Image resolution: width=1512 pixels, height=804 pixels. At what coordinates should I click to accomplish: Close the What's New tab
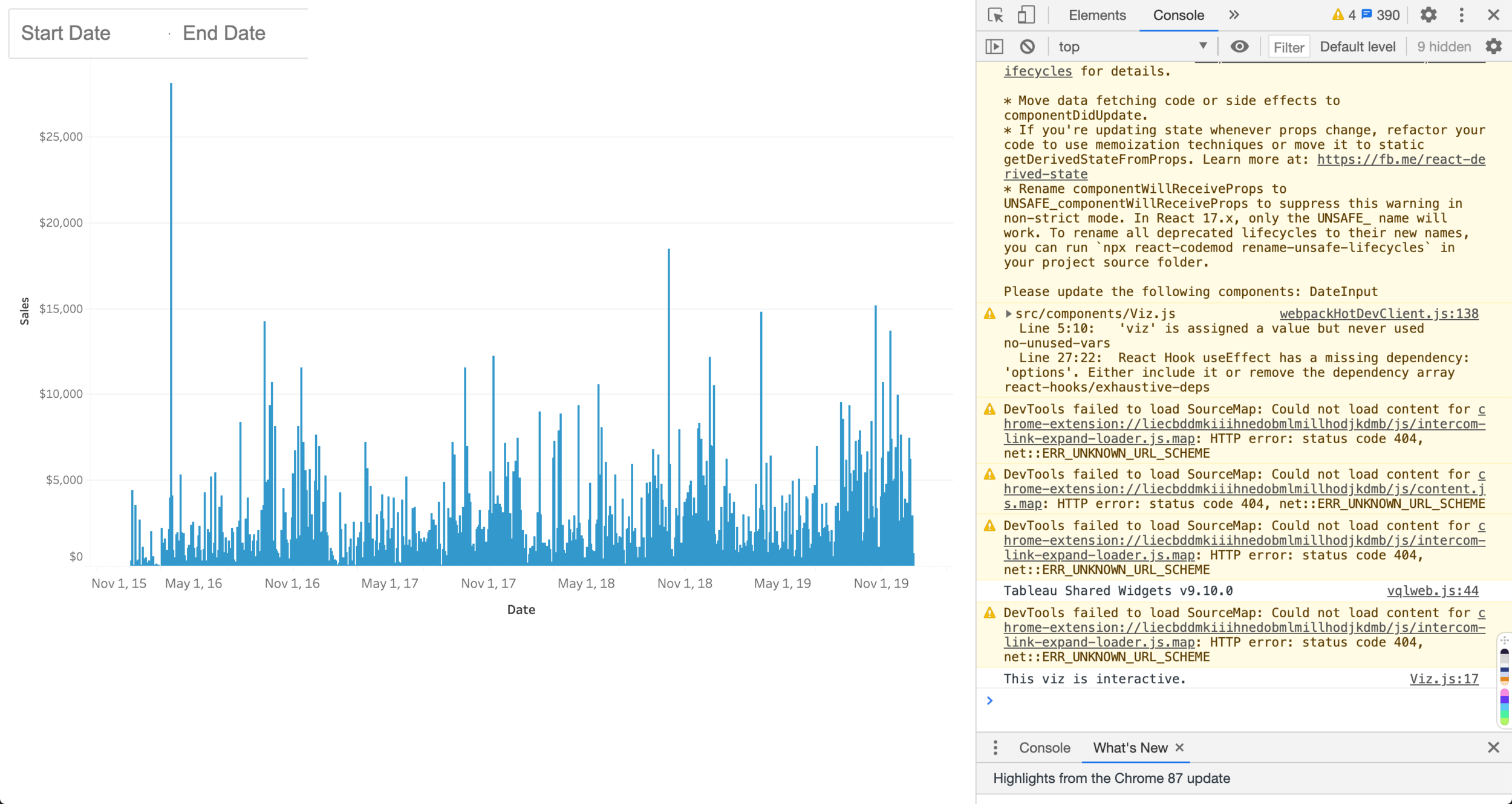click(x=1179, y=748)
